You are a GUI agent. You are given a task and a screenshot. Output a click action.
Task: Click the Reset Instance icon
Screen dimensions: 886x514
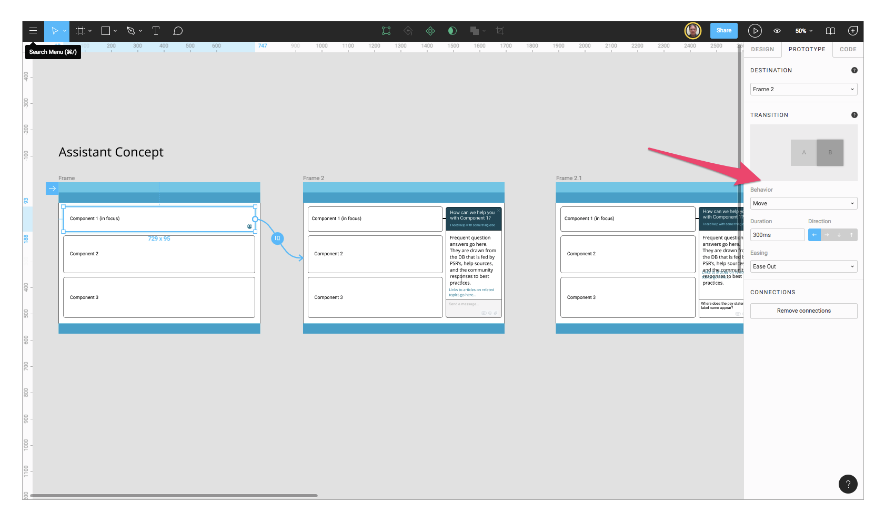tap(408, 31)
